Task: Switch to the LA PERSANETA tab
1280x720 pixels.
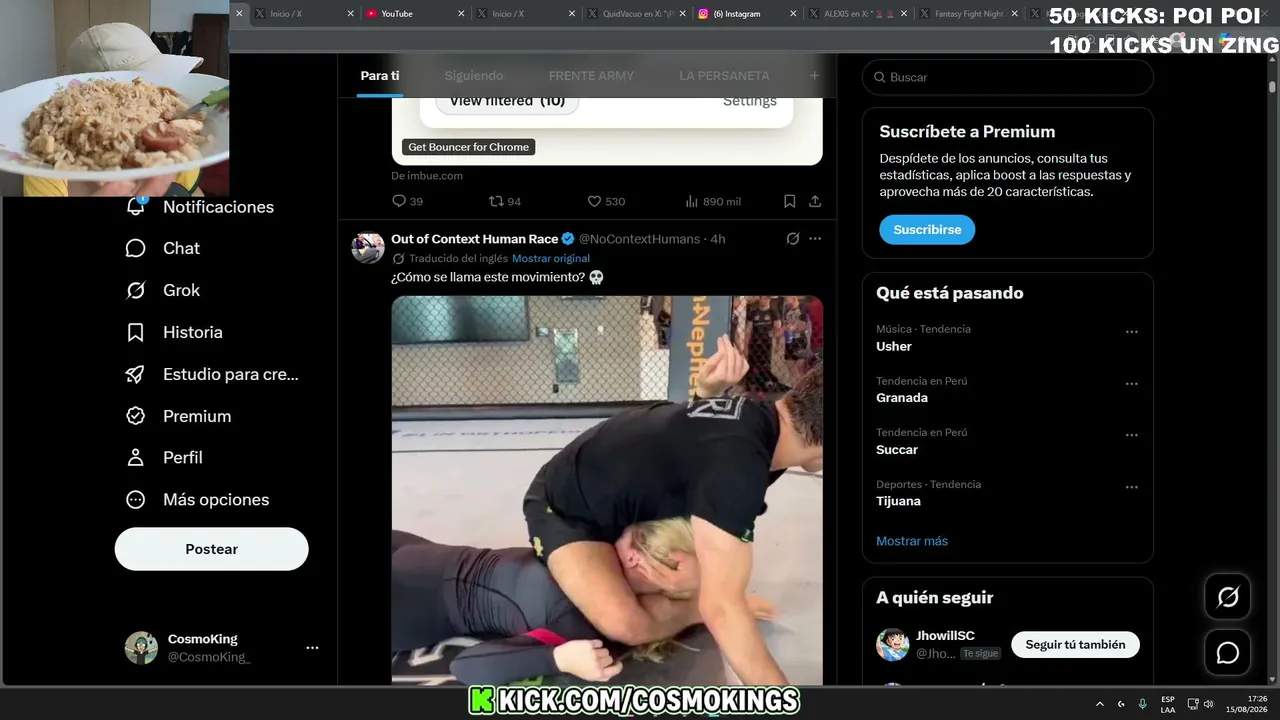Action: coord(724,76)
